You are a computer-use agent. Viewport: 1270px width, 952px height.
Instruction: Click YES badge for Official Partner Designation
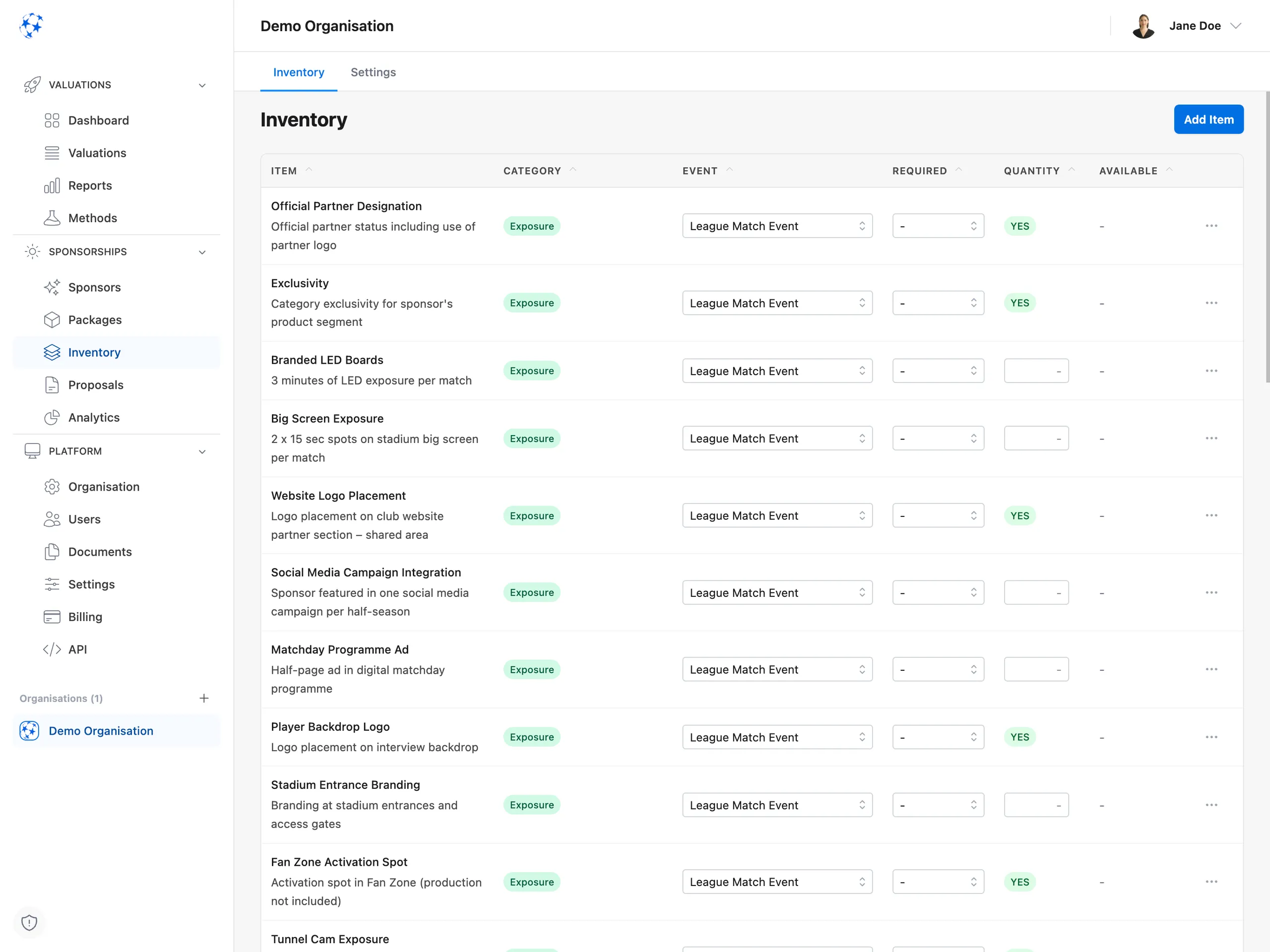coord(1019,226)
